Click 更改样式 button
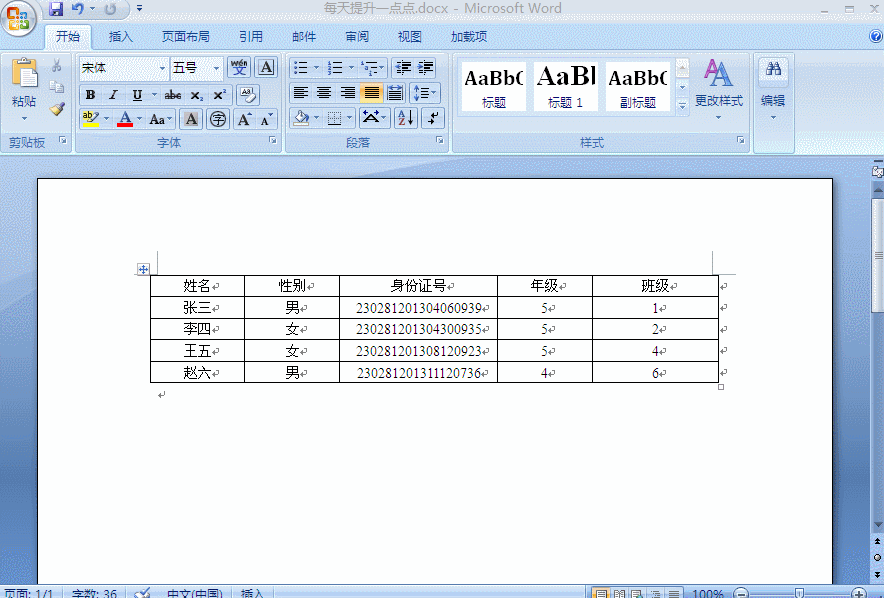The width and height of the screenshot is (884, 598). coord(718,90)
